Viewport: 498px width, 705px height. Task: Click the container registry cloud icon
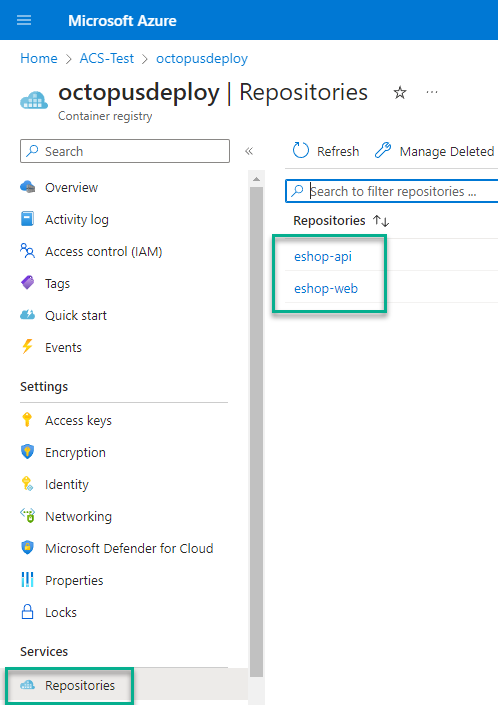click(34, 100)
